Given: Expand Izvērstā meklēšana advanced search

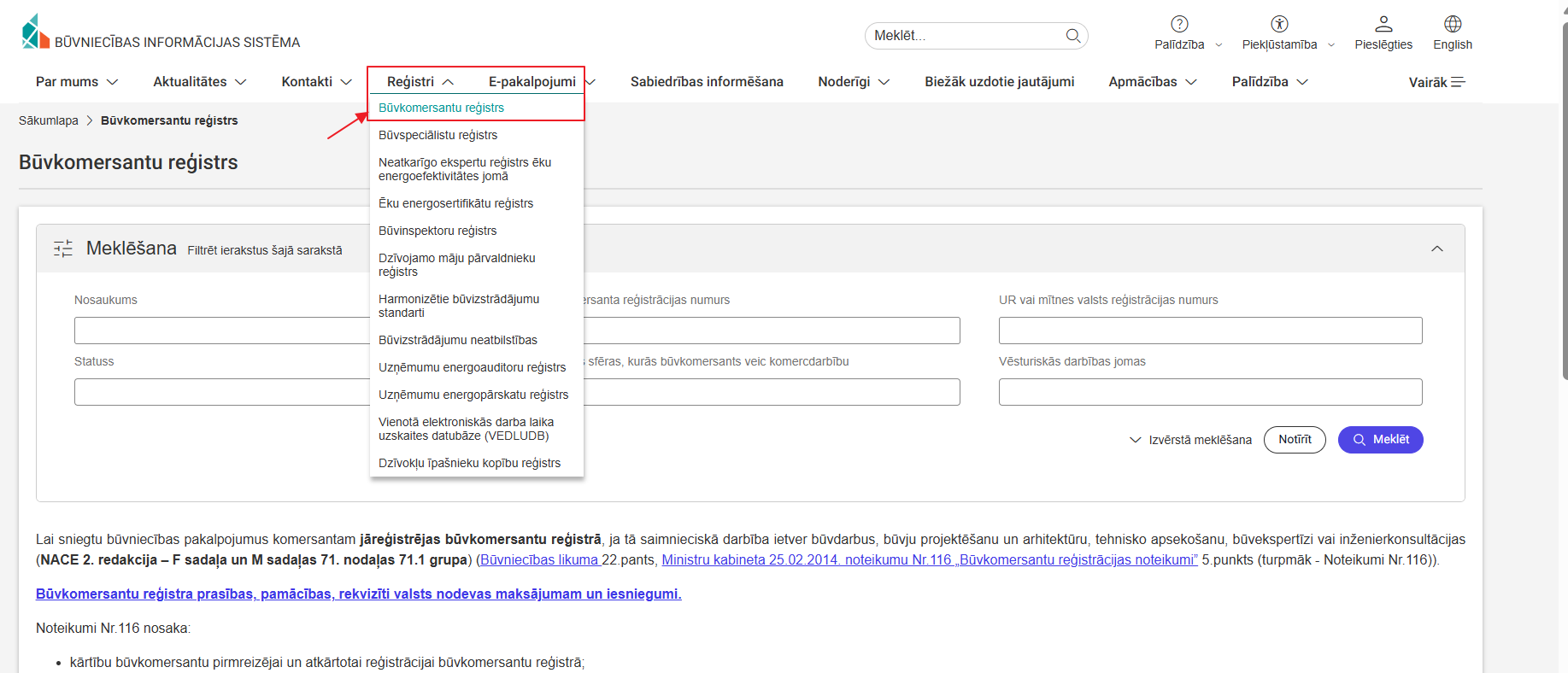Looking at the screenshot, I should 1190,440.
